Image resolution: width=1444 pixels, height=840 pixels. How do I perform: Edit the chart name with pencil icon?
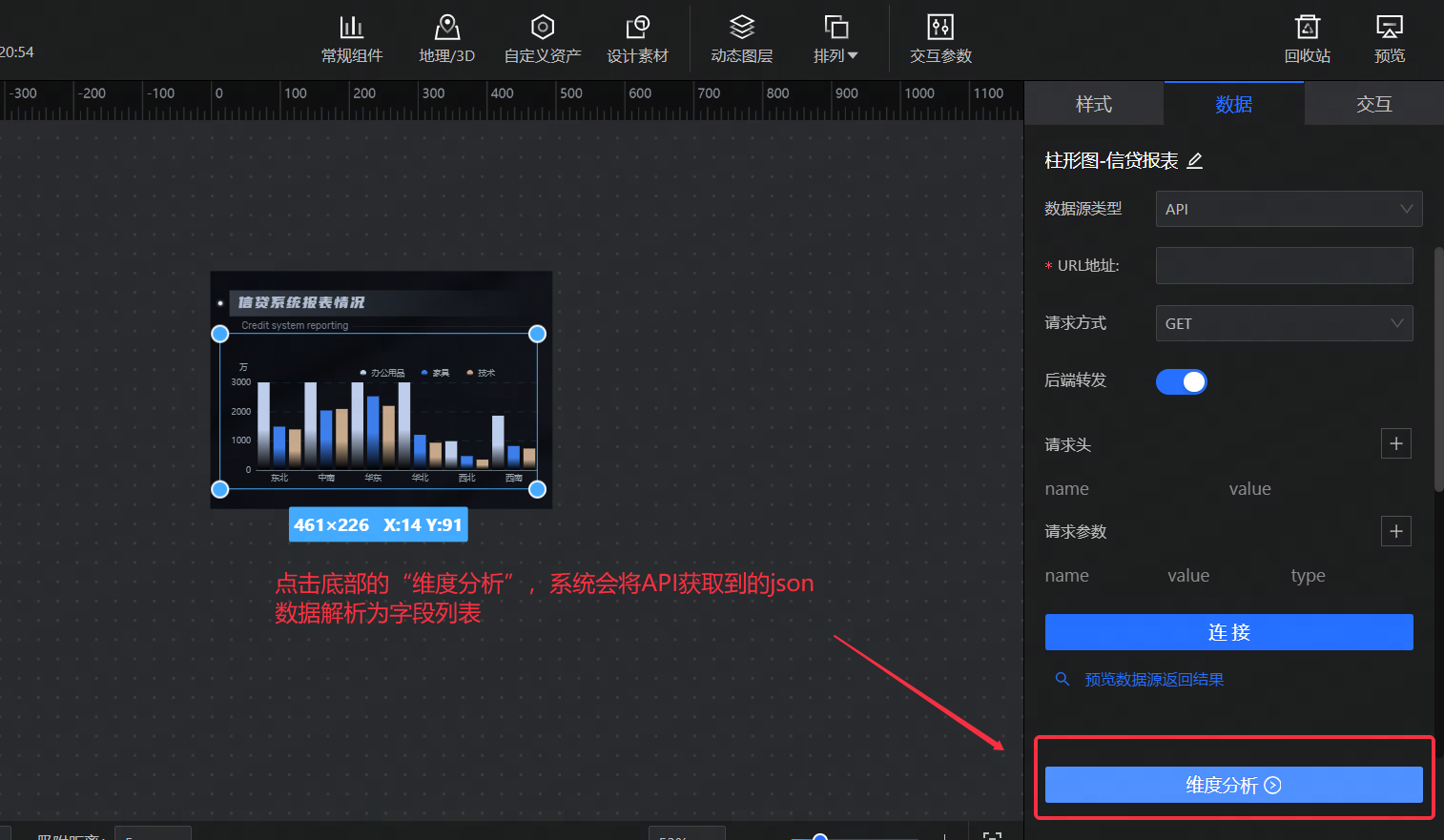click(1195, 161)
